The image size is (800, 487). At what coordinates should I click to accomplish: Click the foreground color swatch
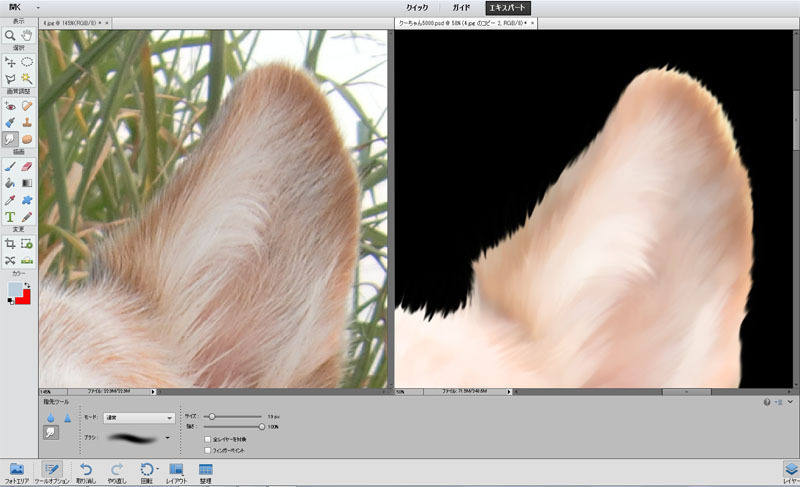click(15, 289)
